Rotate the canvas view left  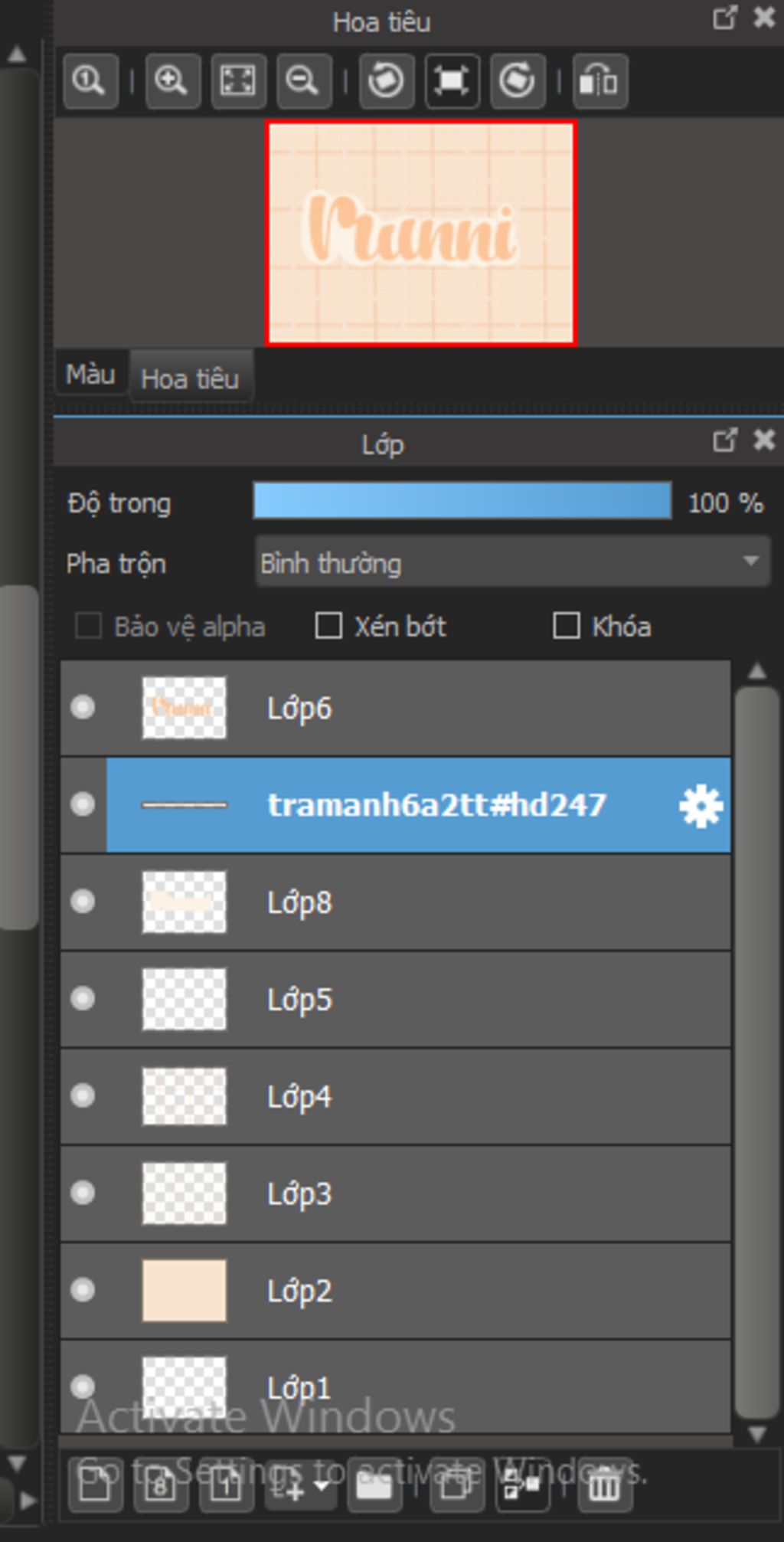coord(386,80)
